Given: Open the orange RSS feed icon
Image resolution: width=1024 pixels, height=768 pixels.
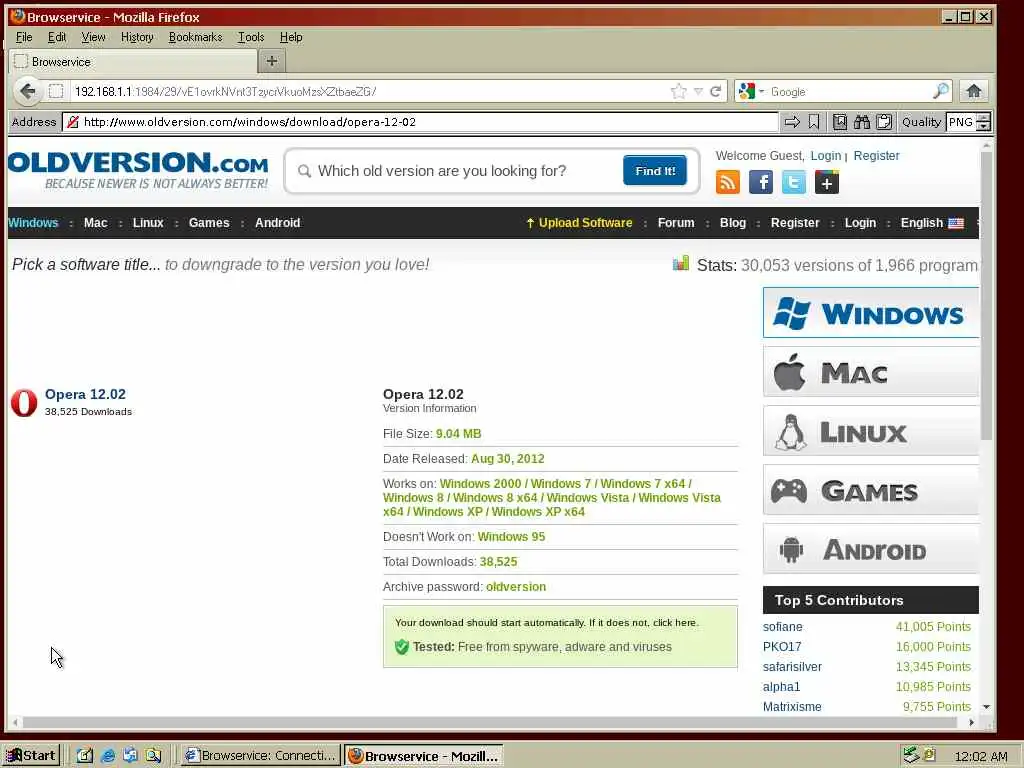Looking at the screenshot, I should [x=728, y=182].
